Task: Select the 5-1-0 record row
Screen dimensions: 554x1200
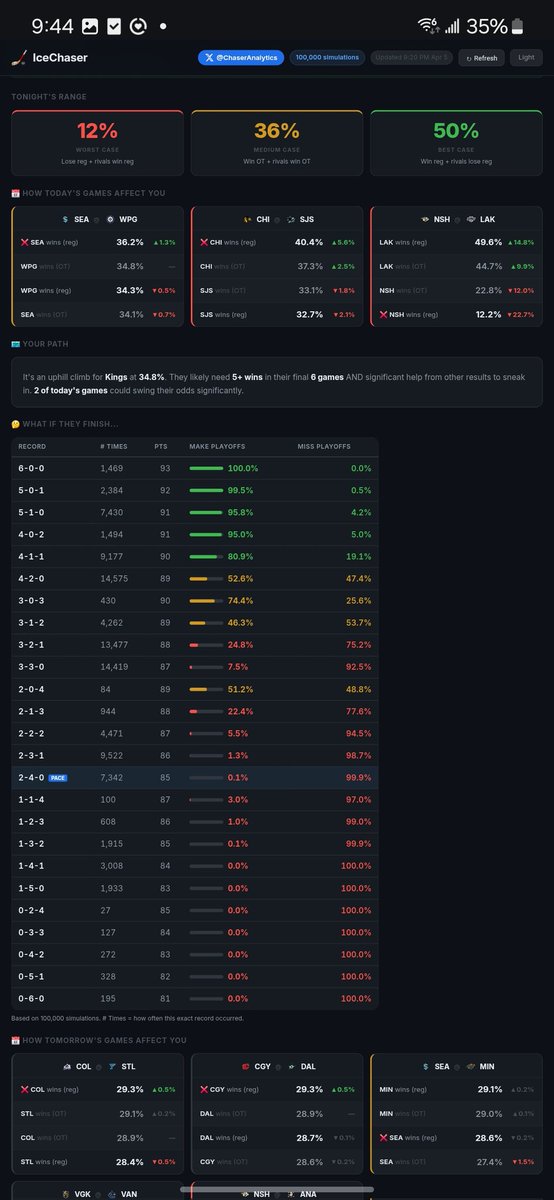Action: click(x=195, y=512)
